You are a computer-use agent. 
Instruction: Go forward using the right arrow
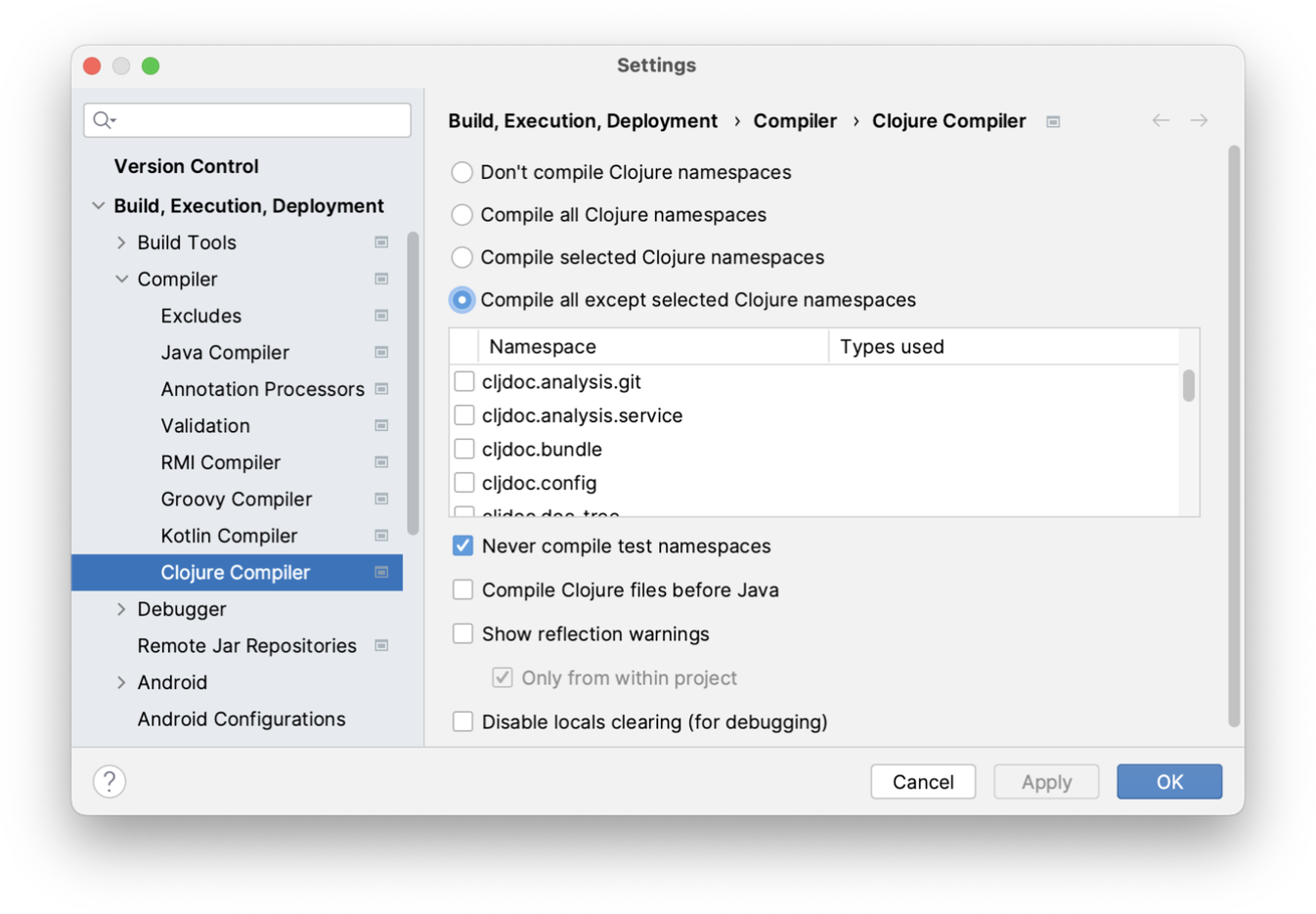pos(1199,120)
